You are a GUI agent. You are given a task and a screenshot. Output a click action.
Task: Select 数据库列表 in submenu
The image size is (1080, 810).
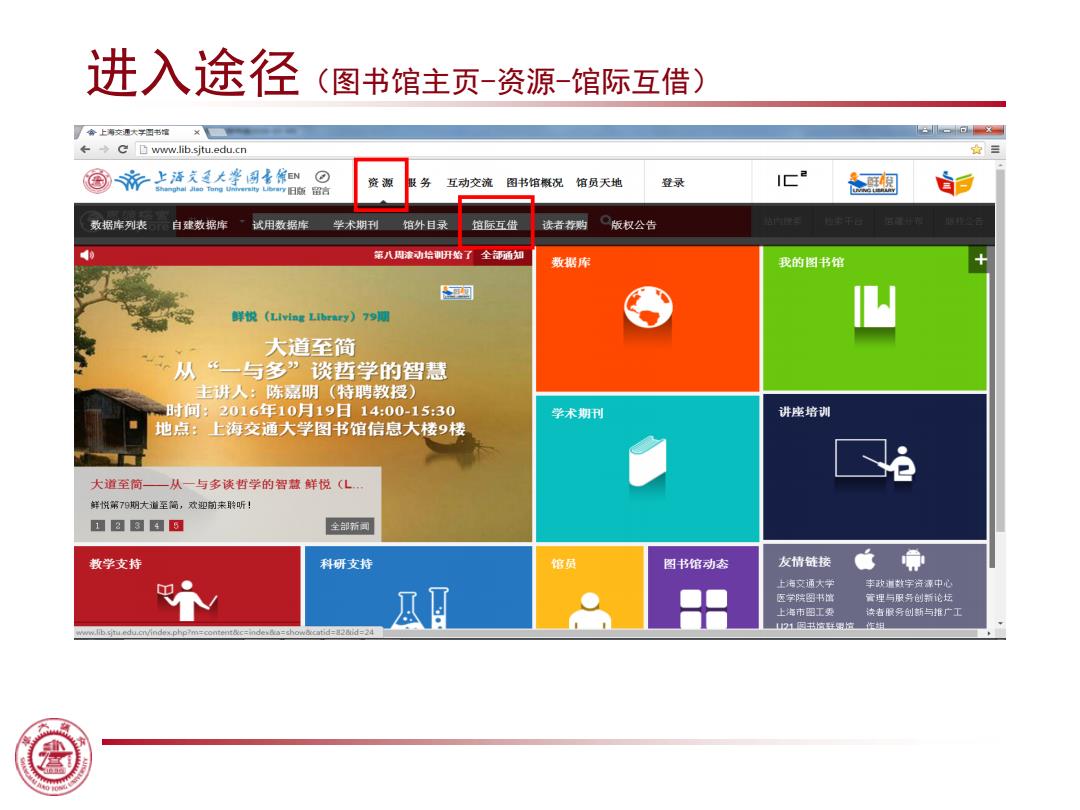pos(118,225)
